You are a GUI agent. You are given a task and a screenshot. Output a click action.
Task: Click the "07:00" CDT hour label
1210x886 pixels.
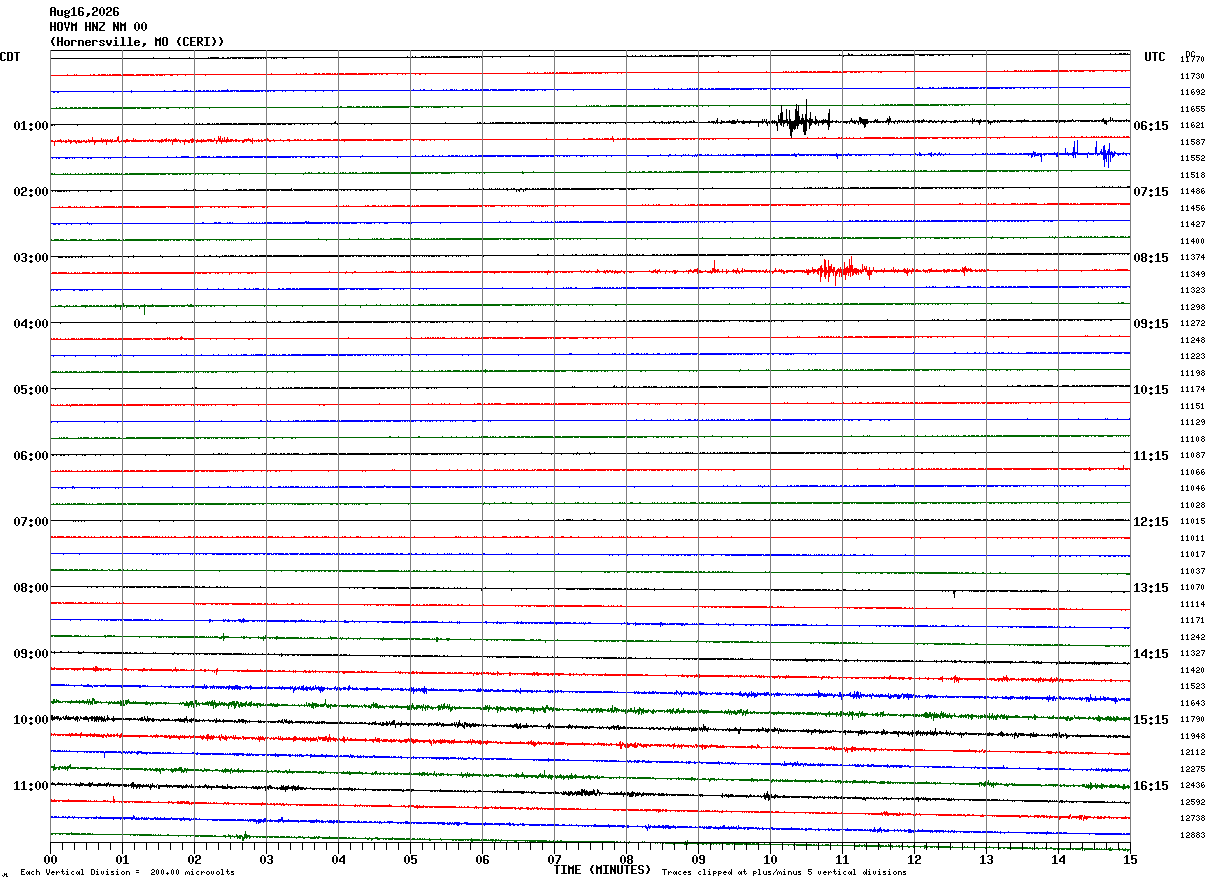[31, 522]
